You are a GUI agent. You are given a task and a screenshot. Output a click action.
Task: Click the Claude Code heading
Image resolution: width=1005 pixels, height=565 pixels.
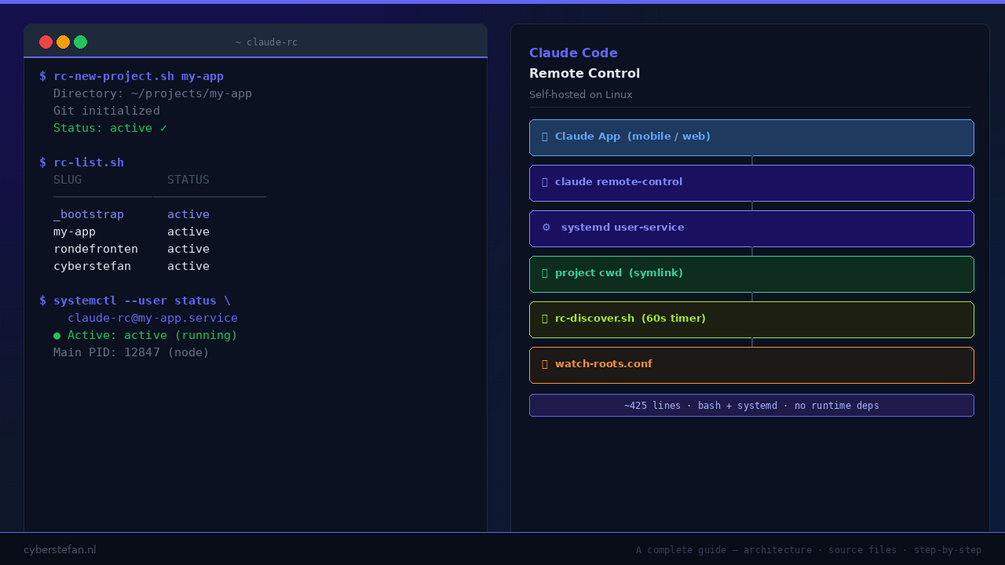(x=573, y=53)
